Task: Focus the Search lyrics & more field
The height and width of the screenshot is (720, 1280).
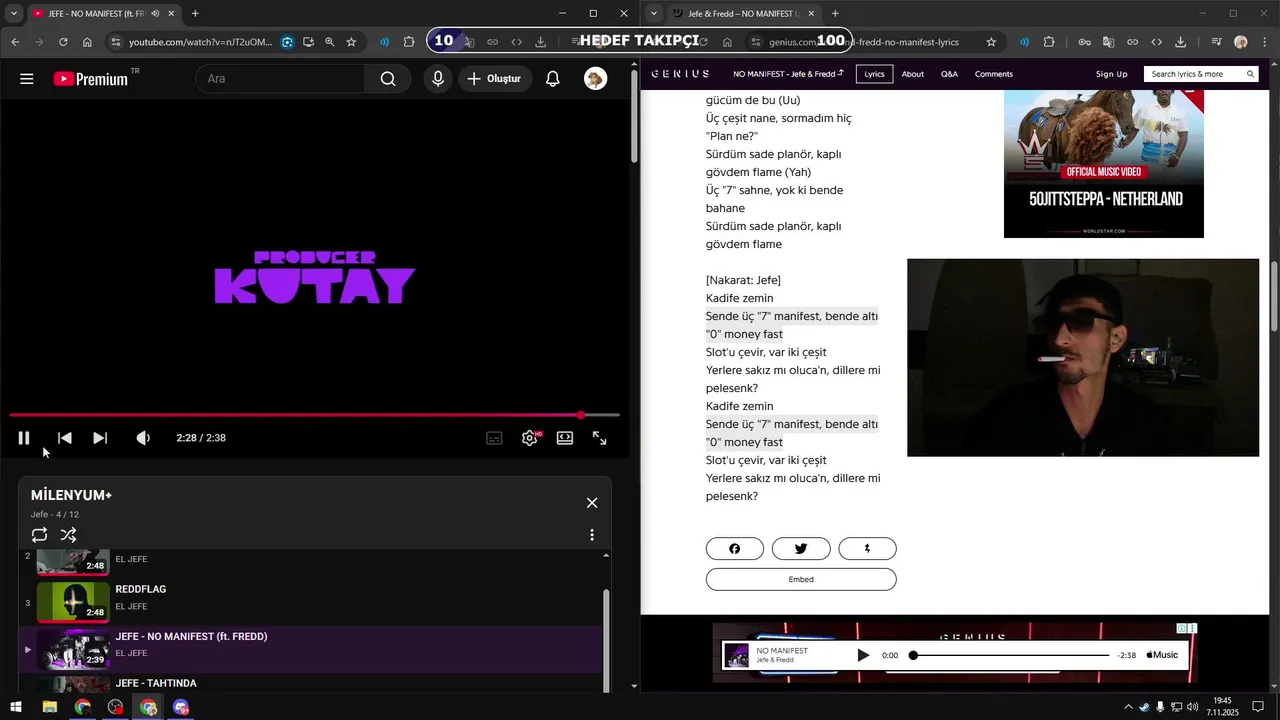Action: (1201, 74)
